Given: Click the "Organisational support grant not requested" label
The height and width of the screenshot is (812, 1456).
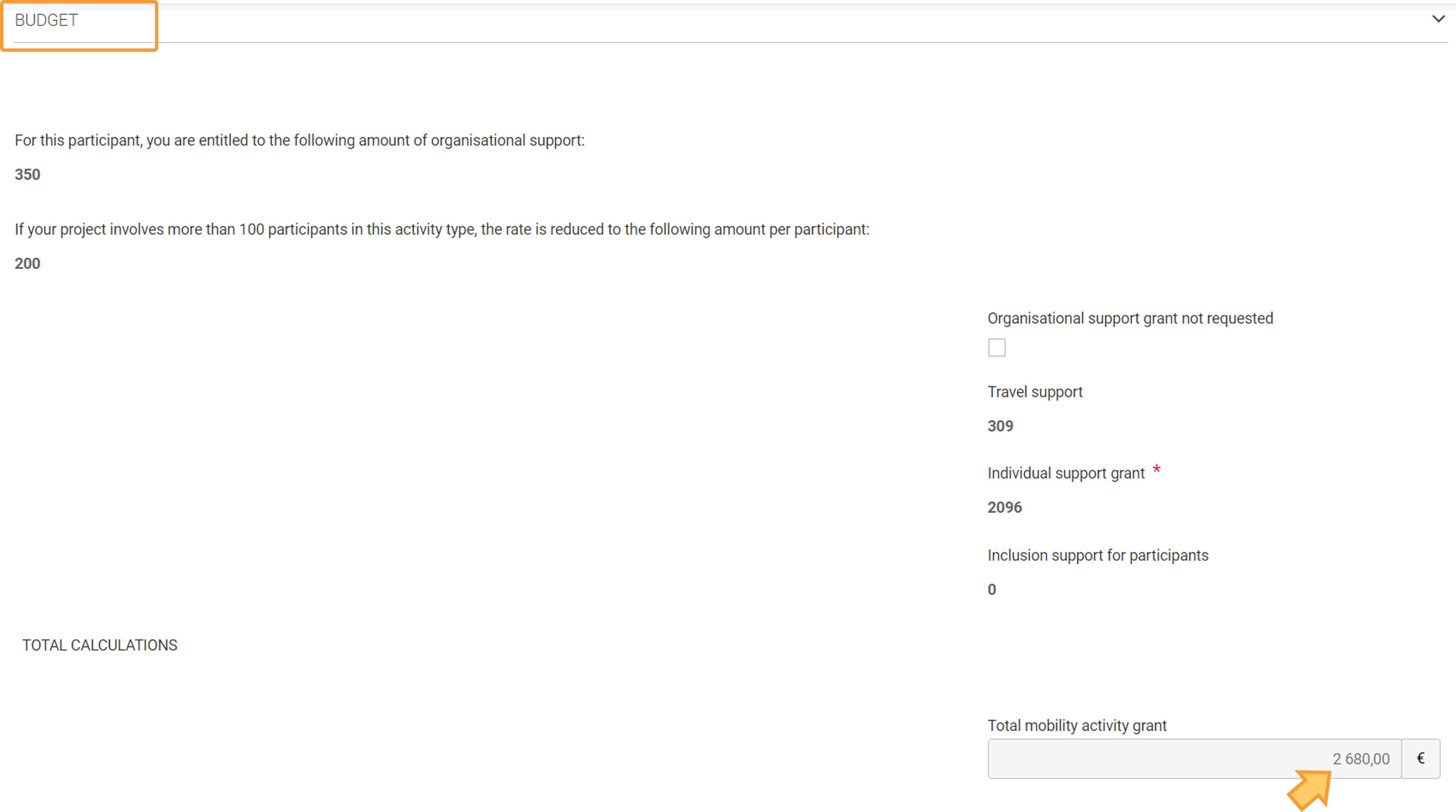Looking at the screenshot, I should [1130, 318].
